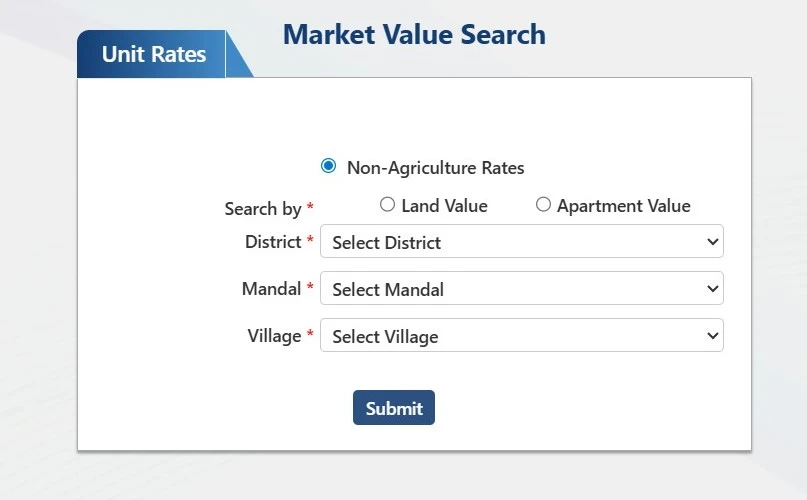Click the District dropdown chevron arrow
Viewport: 807px width, 500px height.
[x=712, y=242]
